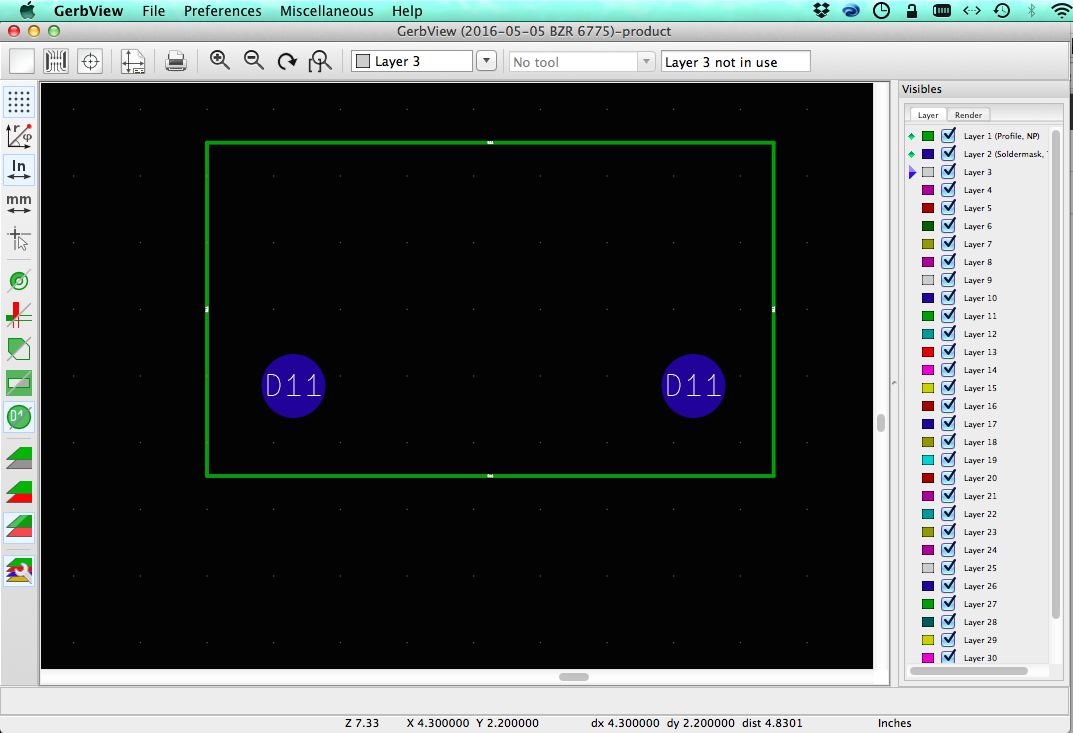
Task: Open the Layer 3 selection dropdown
Action: pyautogui.click(x=412, y=62)
